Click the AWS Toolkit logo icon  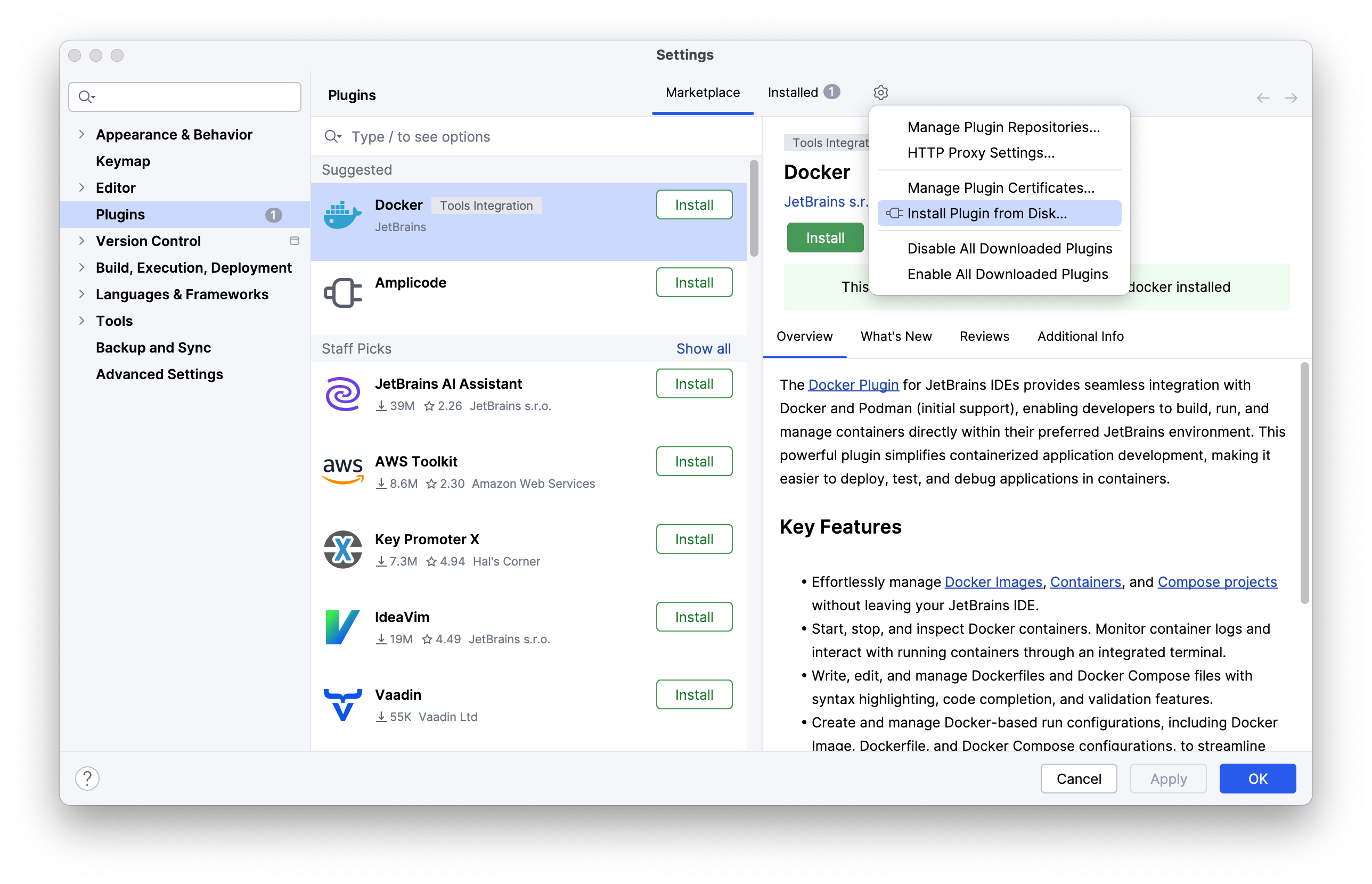(x=342, y=471)
